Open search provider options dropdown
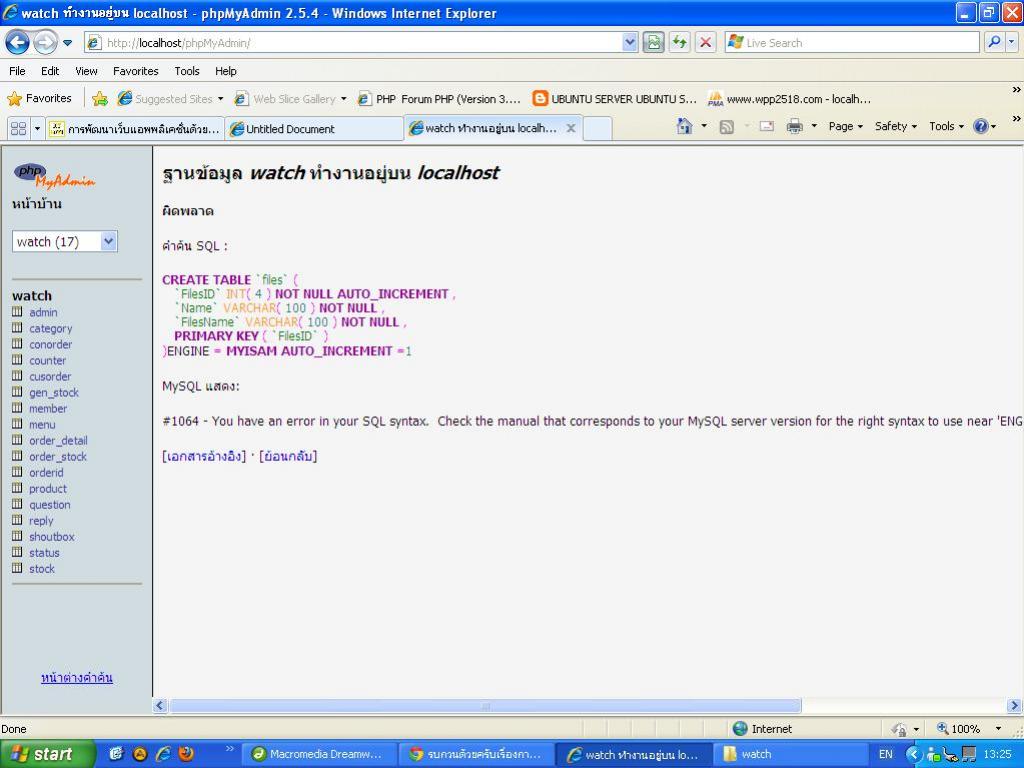This screenshot has height=768, width=1024. click(1012, 43)
